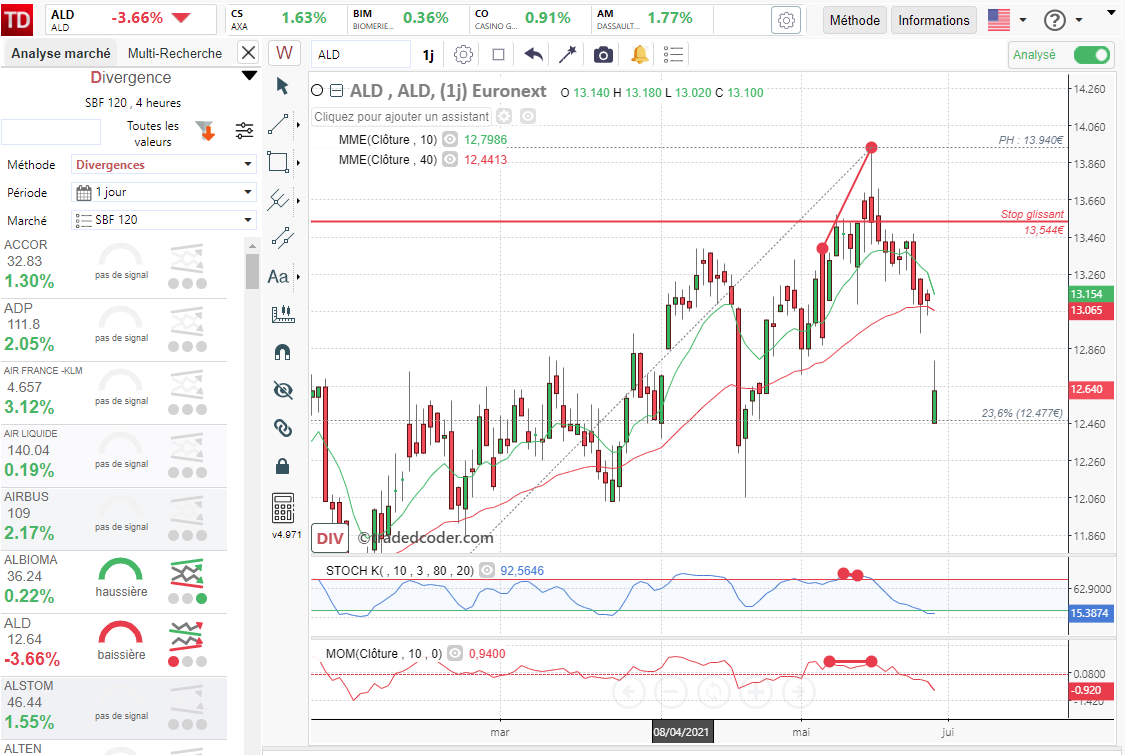Open the SBF 120 market dropdown
Viewport: 1125px width, 755px height.
[164, 220]
